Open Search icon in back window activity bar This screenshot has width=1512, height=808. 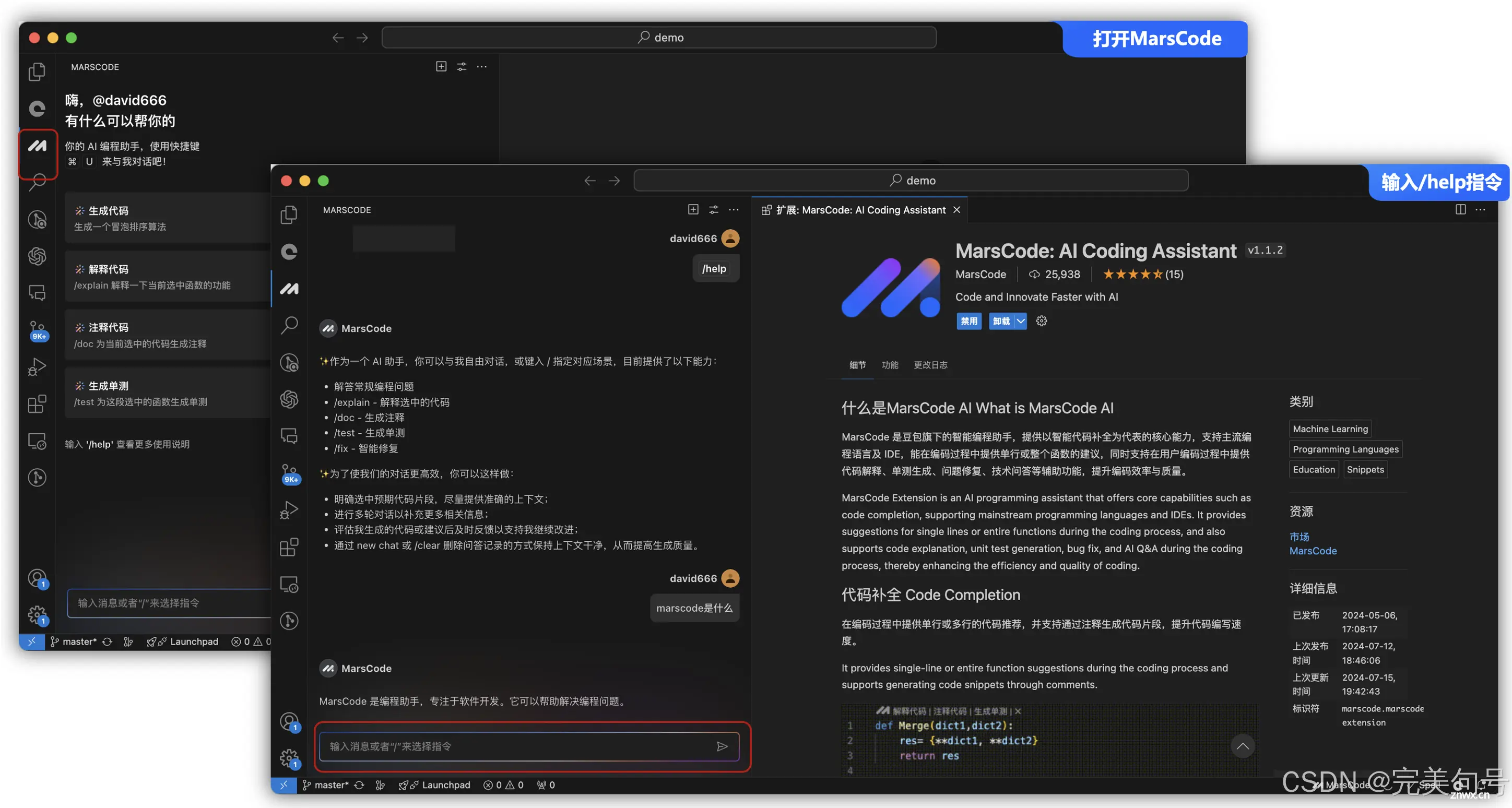click(x=38, y=182)
